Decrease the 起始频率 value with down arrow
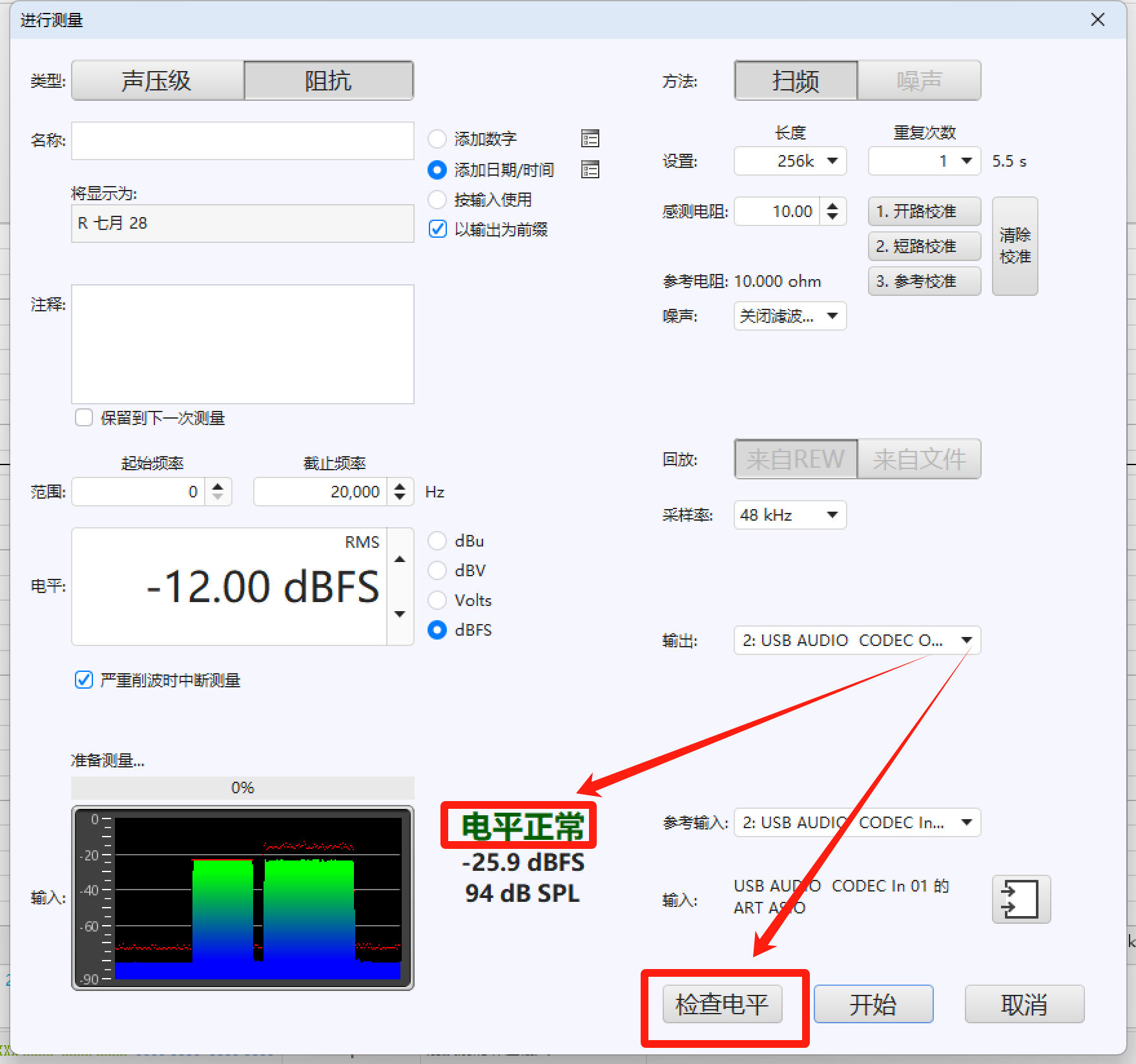Viewport: 1136px width, 1064px height. [x=218, y=497]
